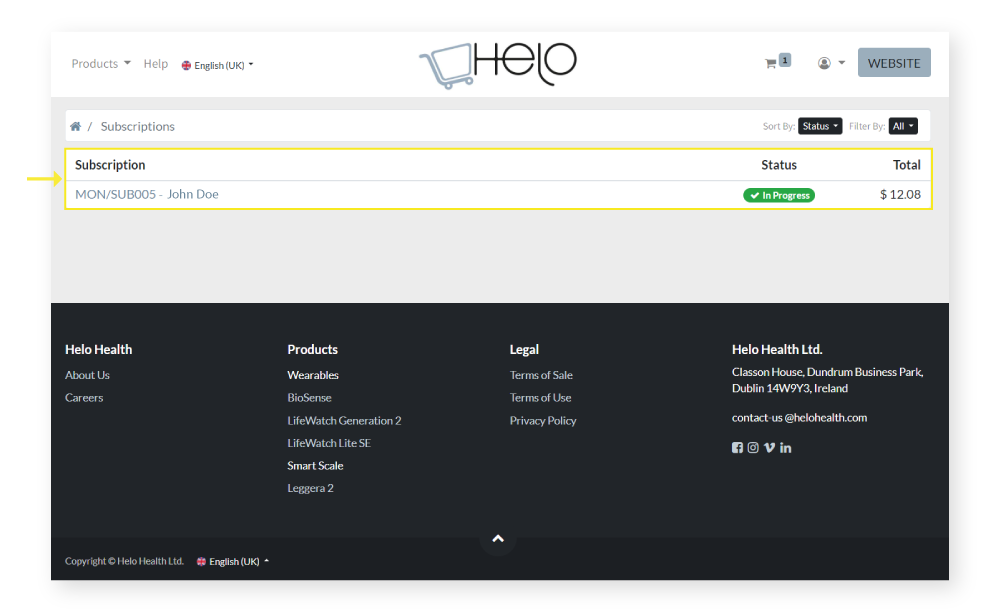Click the scroll-to-top arrow button
The width and height of the screenshot is (1000, 612).
click(498, 539)
